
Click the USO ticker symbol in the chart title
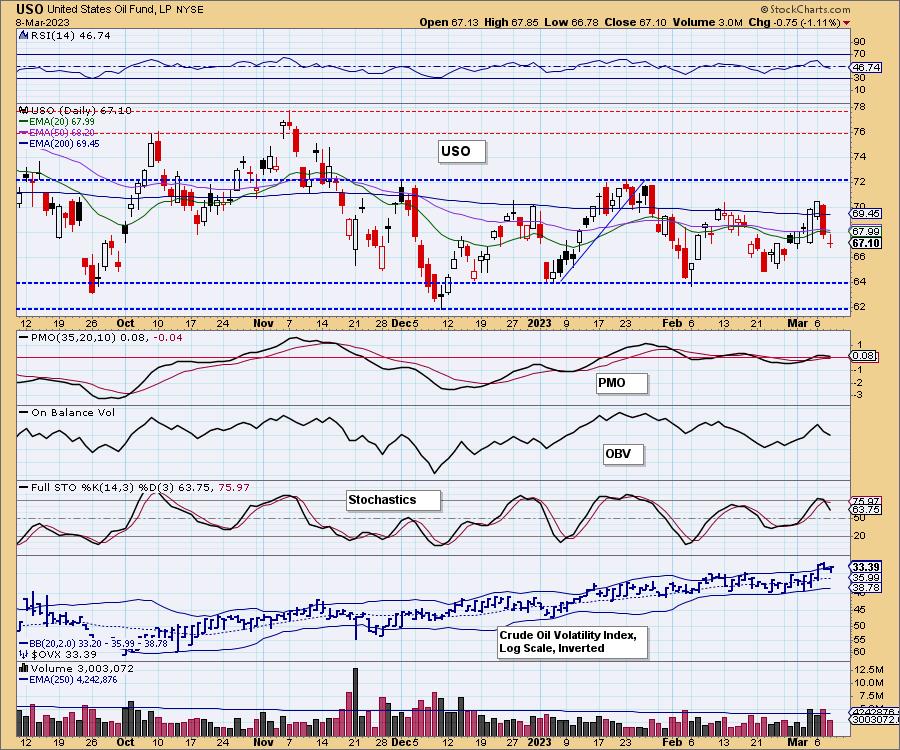coord(29,9)
